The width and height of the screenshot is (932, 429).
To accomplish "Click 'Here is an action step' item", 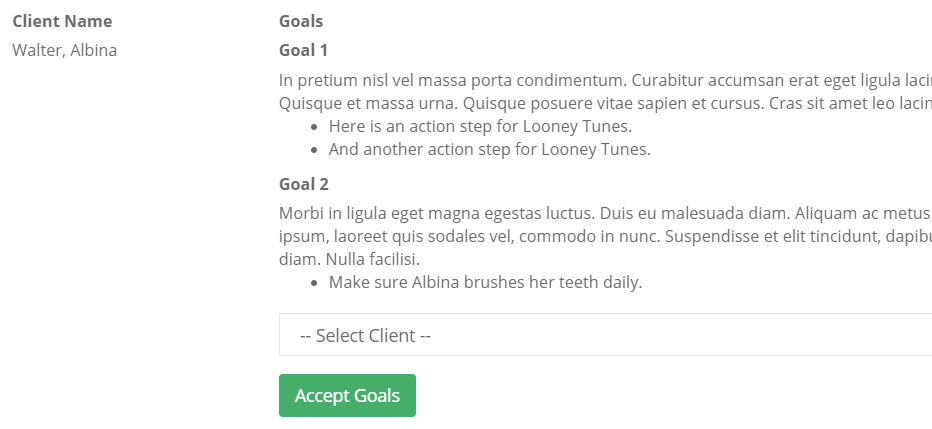I will [480, 126].
